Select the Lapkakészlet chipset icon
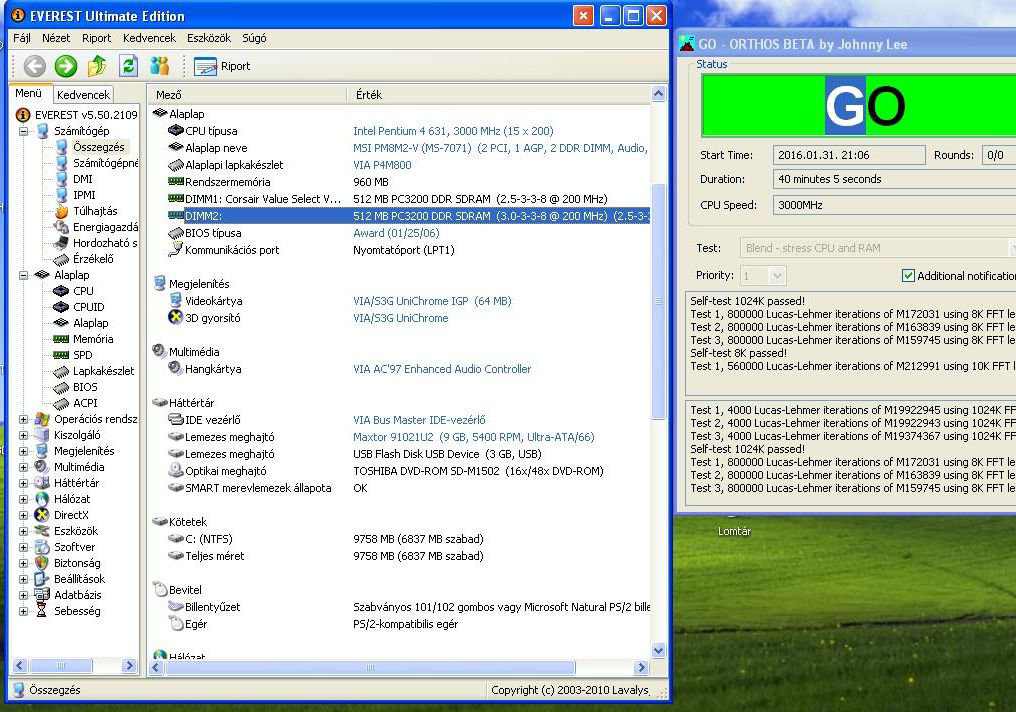 pos(62,371)
